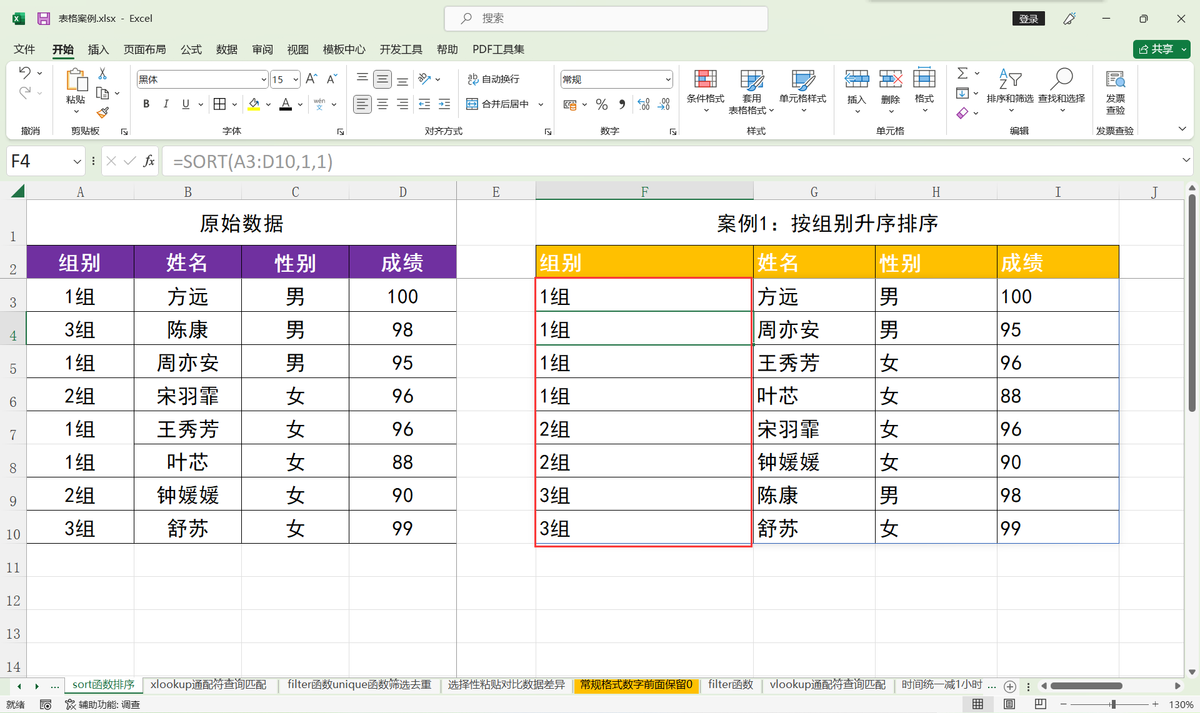Toggle Underline formatting

pos(186,104)
